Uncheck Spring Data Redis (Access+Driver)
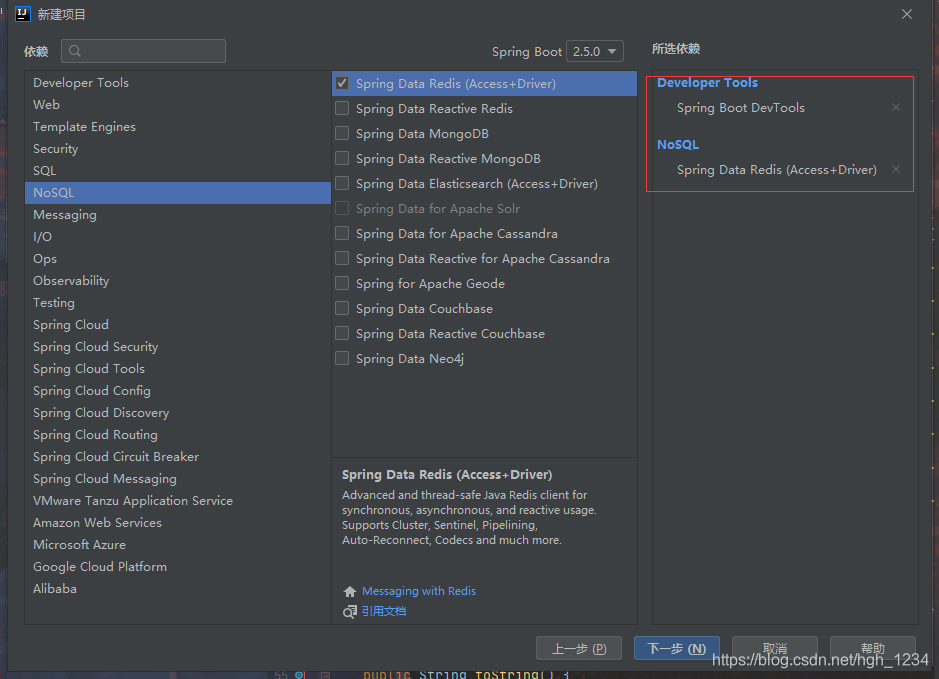Viewport: 939px width, 679px height. coord(342,83)
